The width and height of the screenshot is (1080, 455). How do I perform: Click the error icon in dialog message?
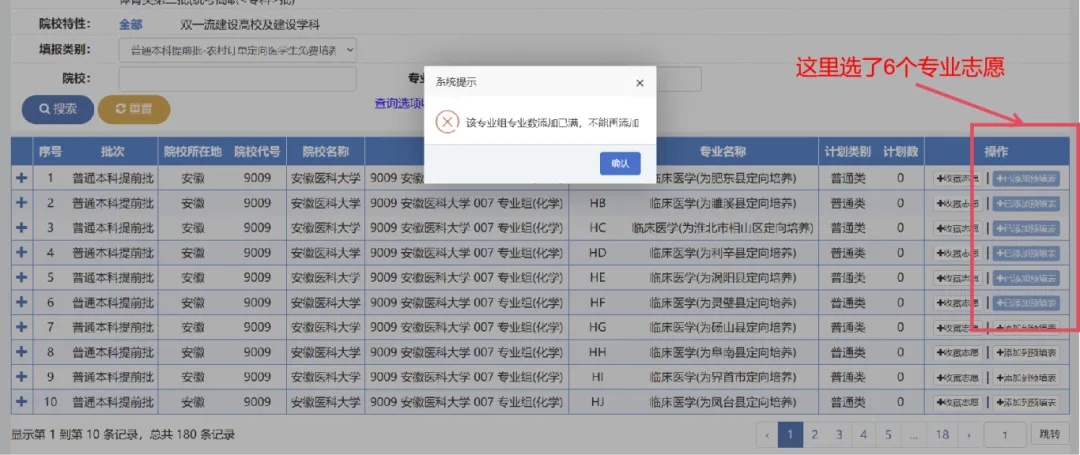tap(447, 123)
